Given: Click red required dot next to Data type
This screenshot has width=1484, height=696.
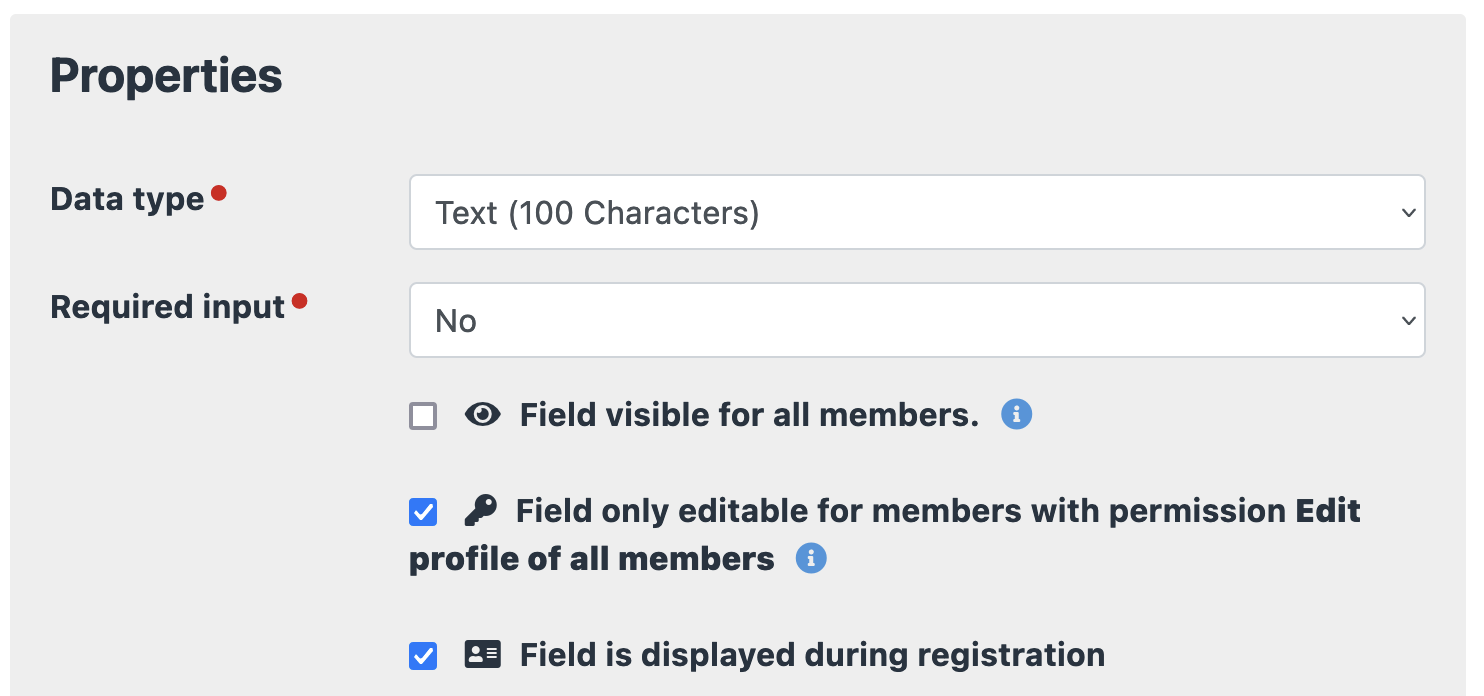Looking at the screenshot, I should click(219, 193).
